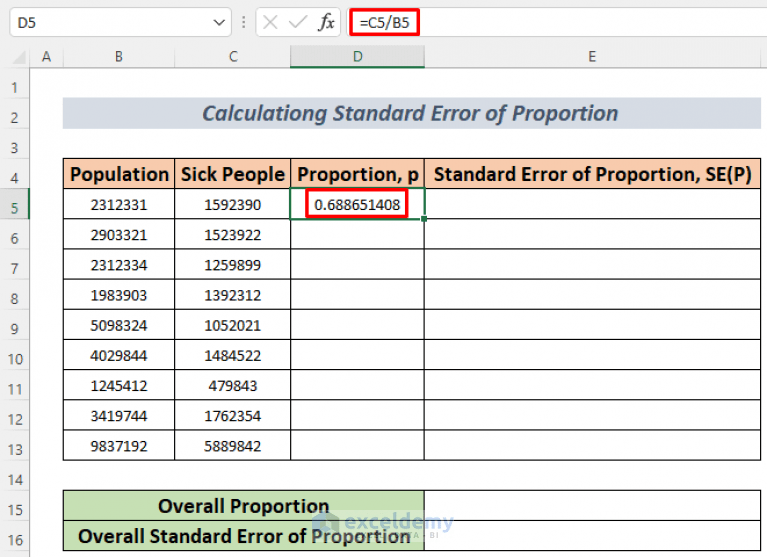Select cell with population 1983903
This screenshot has height=557, width=767.
tap(119, 295)
